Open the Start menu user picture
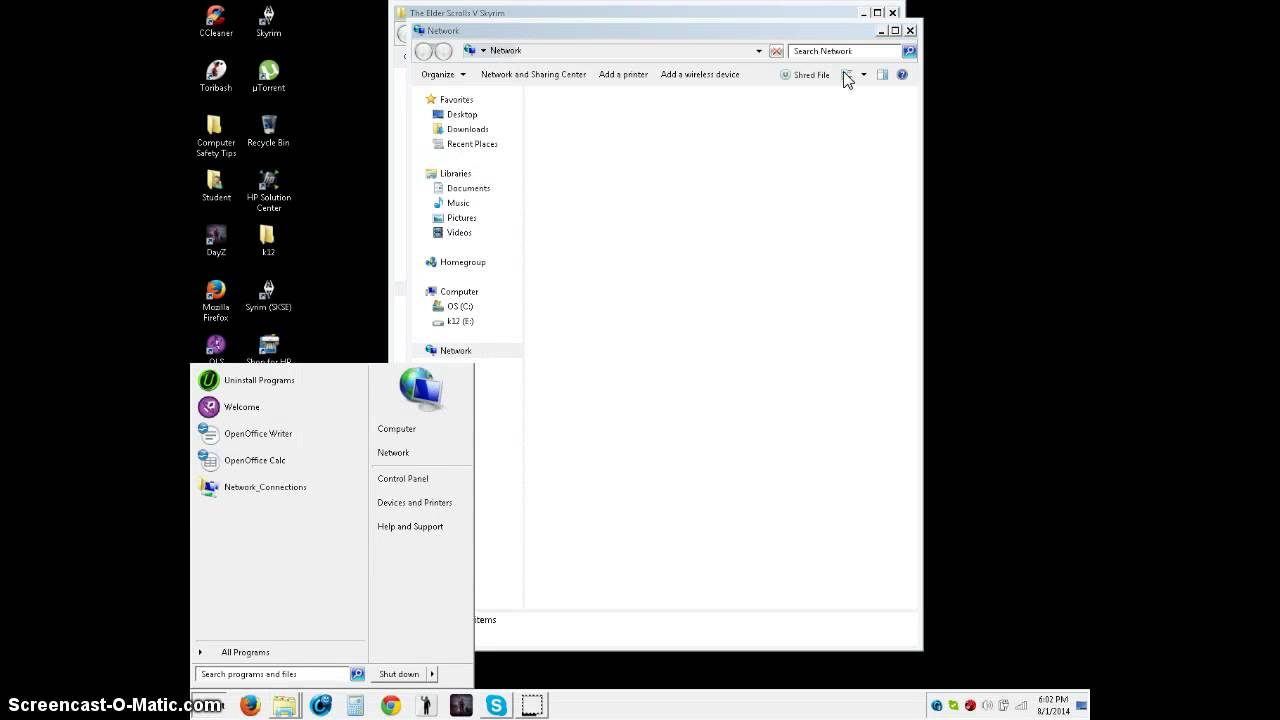Screen dimensions: 1280x720 tap(421, 389)
